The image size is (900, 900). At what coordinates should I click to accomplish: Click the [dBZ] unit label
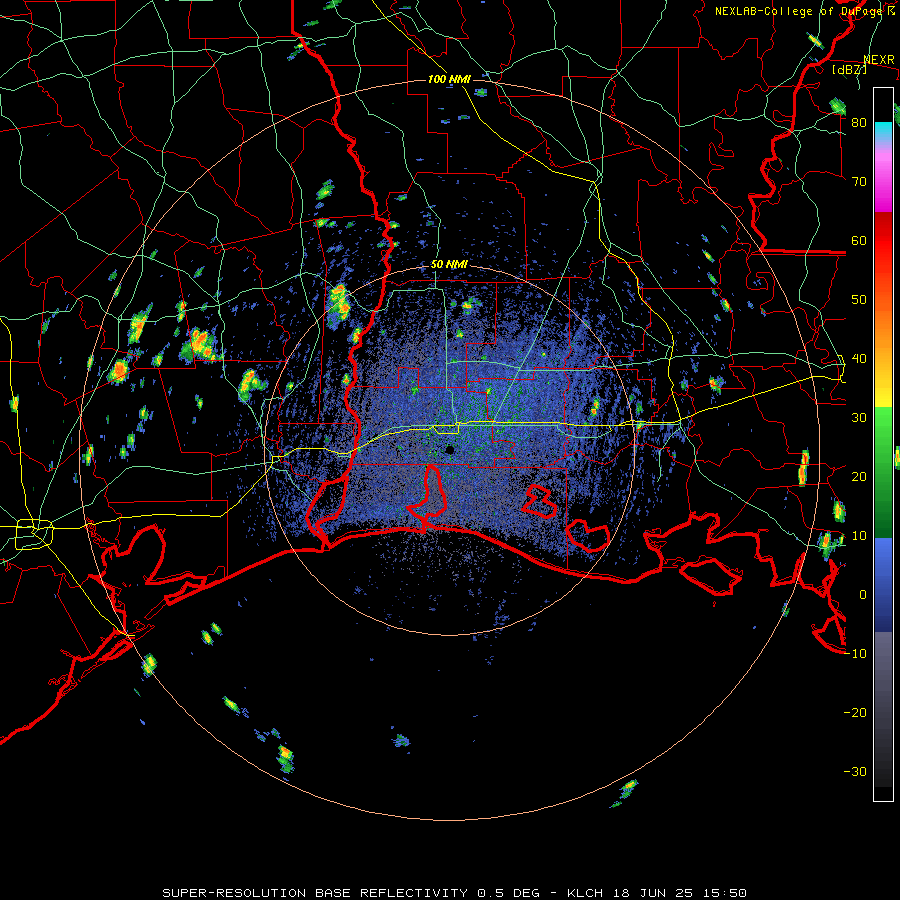coord(849,69)
